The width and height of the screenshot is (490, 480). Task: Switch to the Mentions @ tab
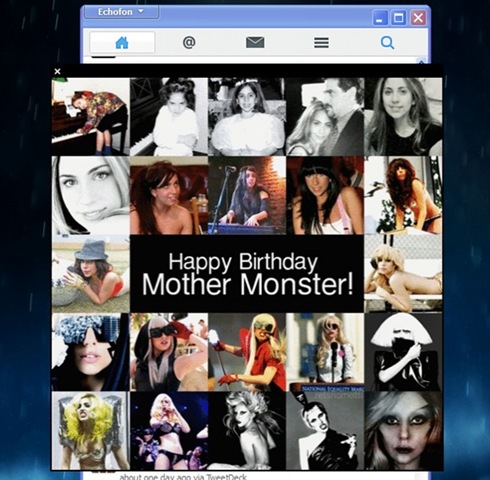pos(189,42)
